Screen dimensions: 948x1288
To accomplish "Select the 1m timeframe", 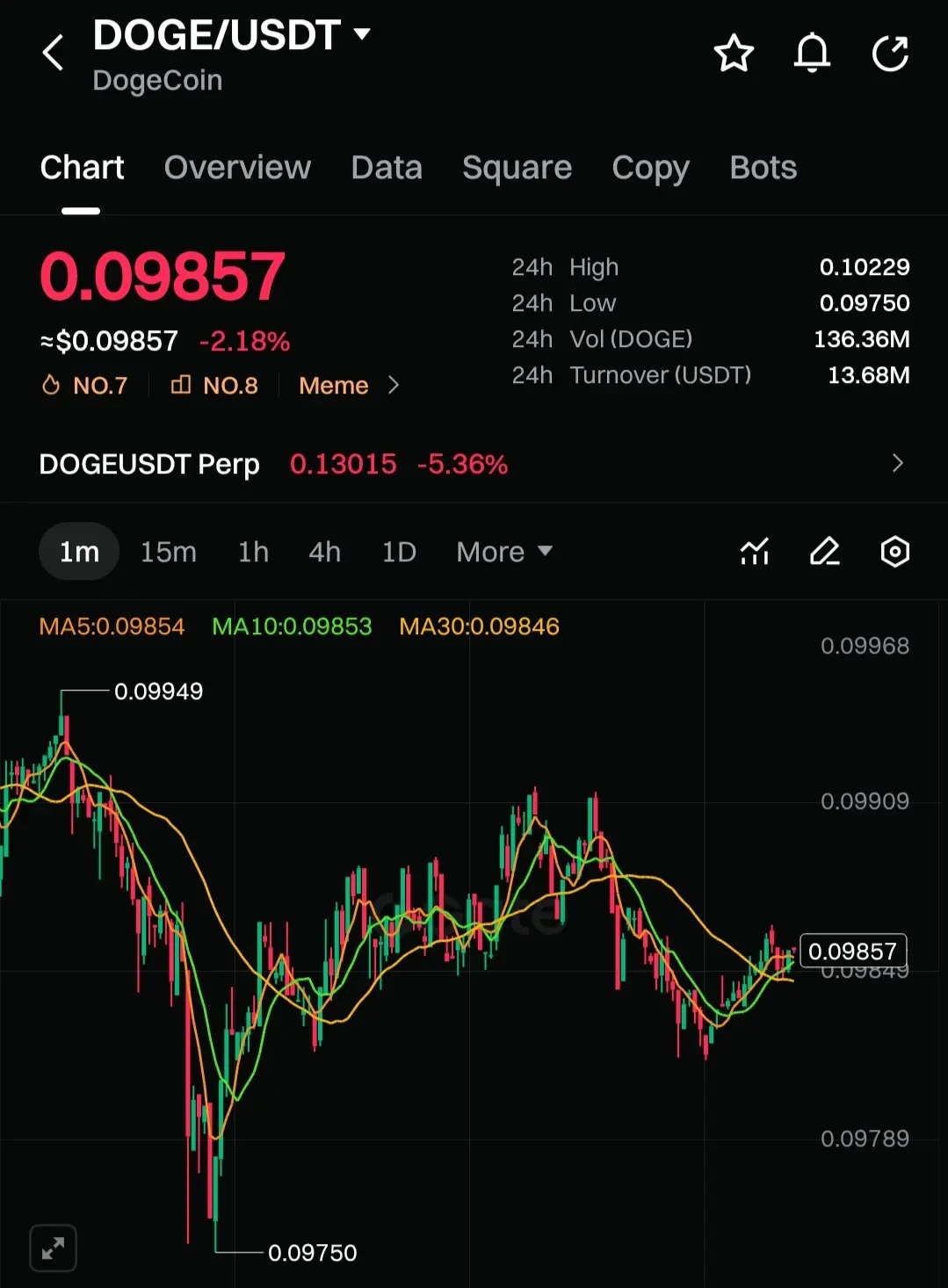I will (x=79, y=552).
